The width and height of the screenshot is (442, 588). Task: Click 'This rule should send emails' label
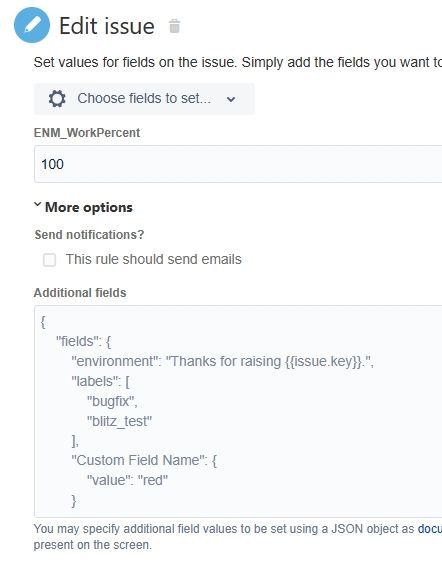point(154,260)
